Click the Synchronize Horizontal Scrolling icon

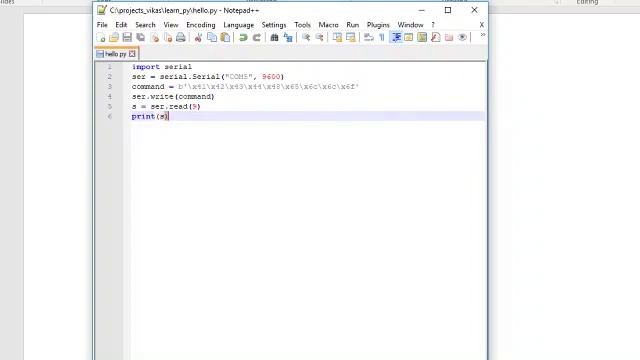pyautogui.click(x=351, y=38)
